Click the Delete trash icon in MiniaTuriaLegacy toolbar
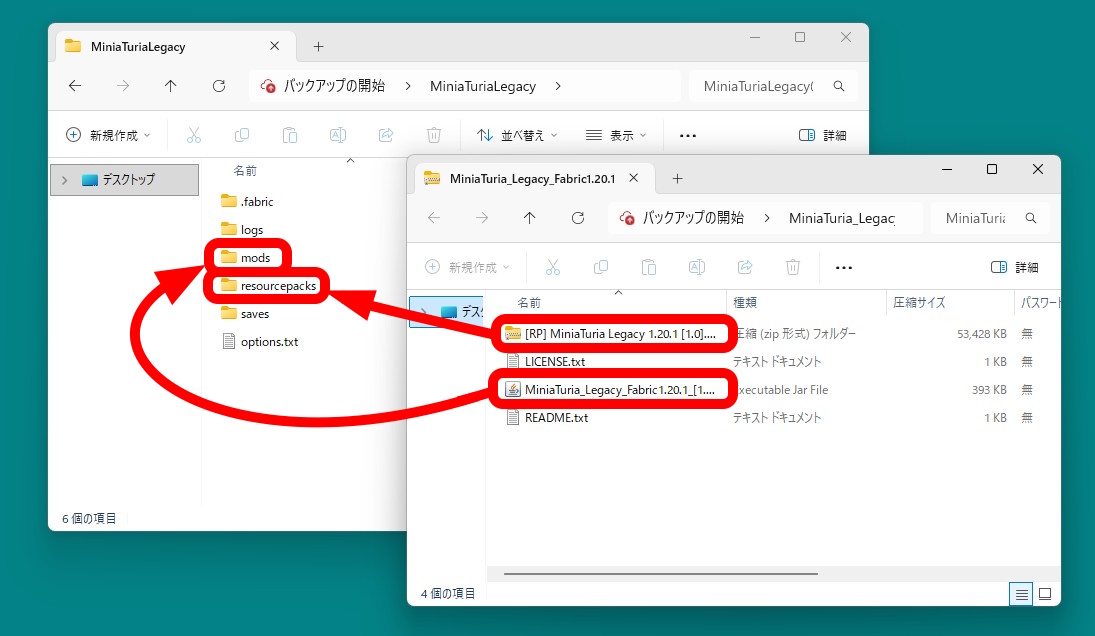 point(434,135)
